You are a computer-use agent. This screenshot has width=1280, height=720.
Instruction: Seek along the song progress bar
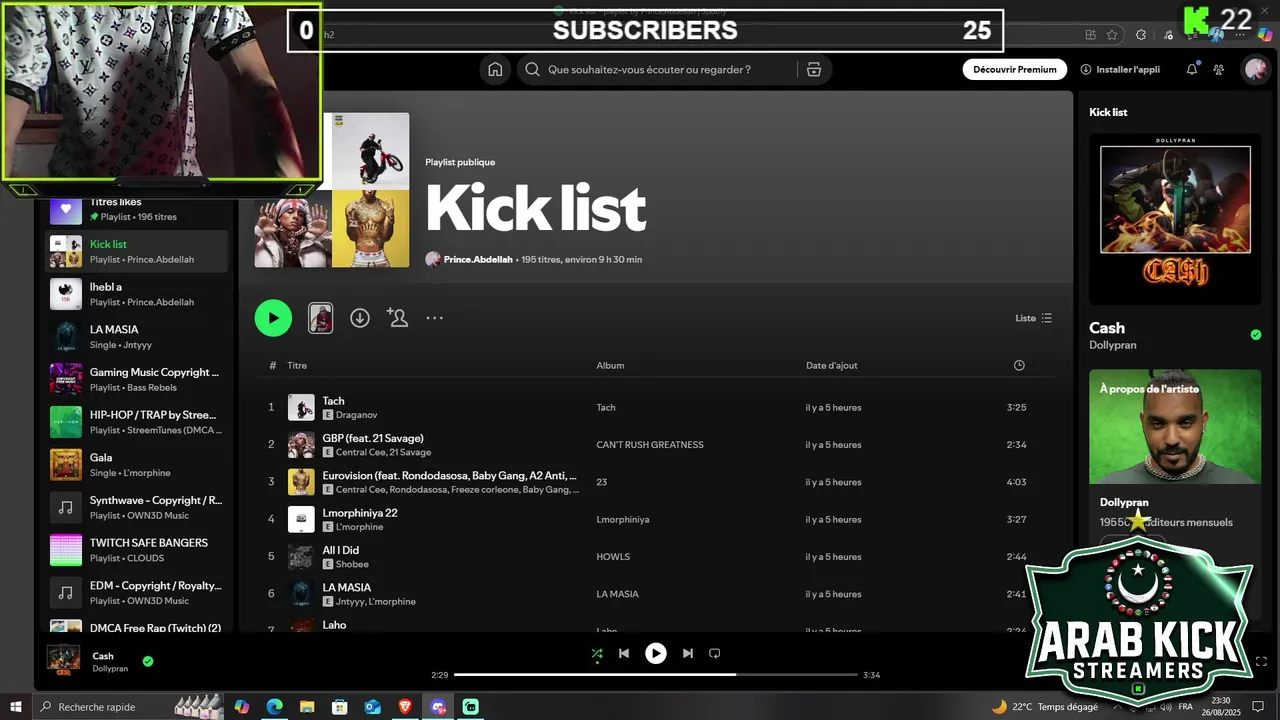point(656,675)
